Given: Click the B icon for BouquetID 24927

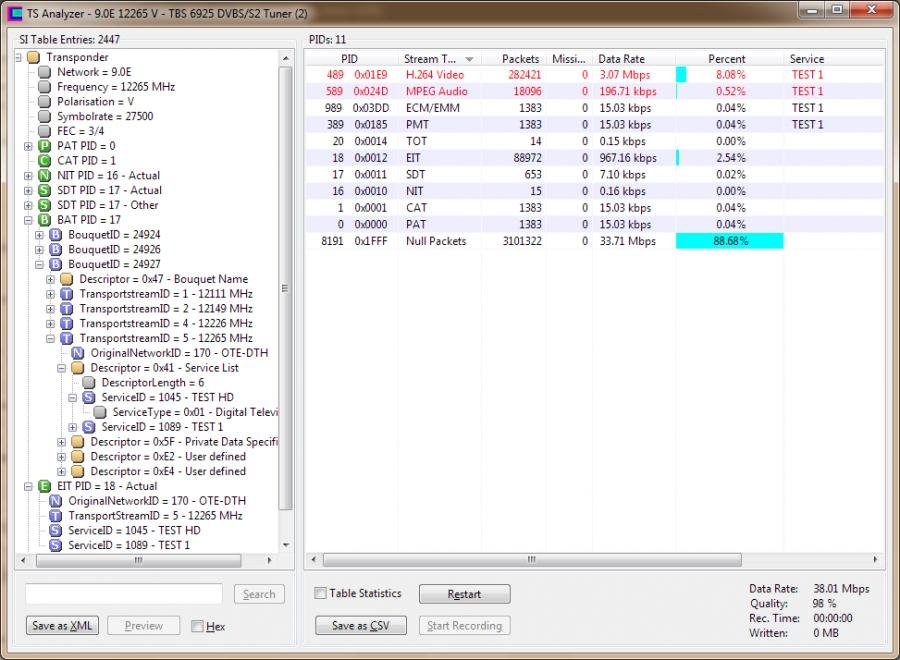Looking at the screenshot, I should 56,265.
